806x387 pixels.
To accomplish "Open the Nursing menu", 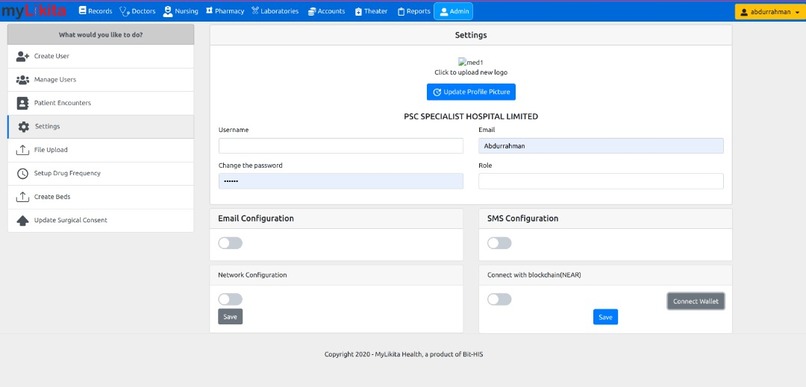I will [x=180, y=11].
